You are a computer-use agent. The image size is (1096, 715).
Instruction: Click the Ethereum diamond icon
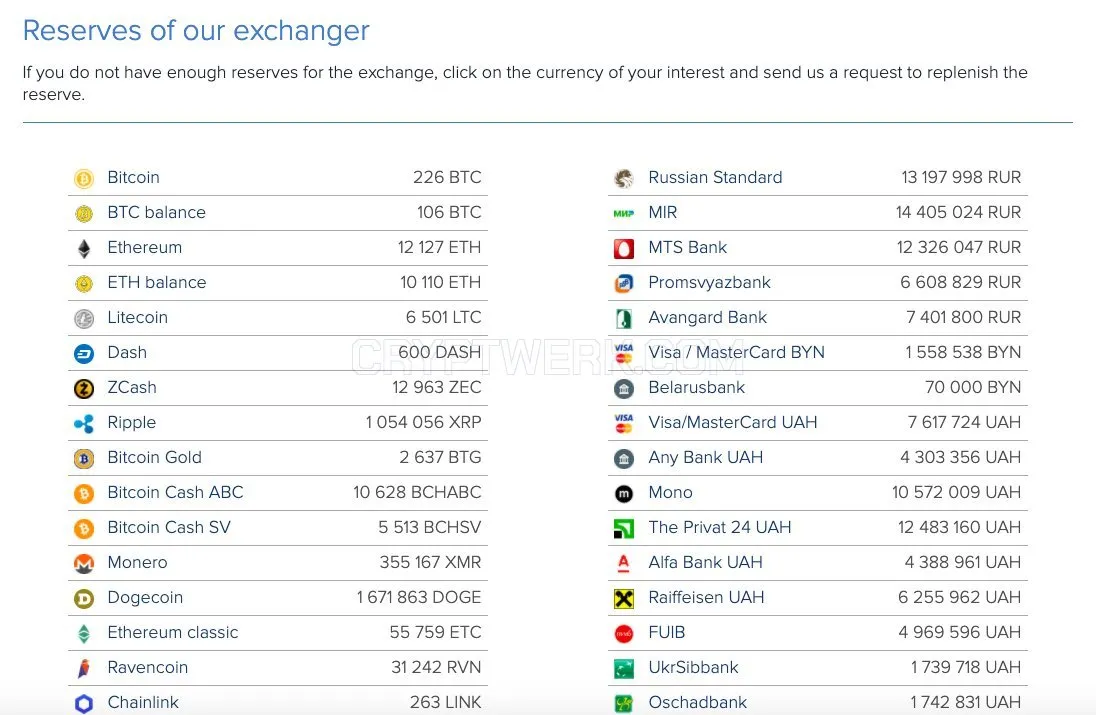pos(84,249)
